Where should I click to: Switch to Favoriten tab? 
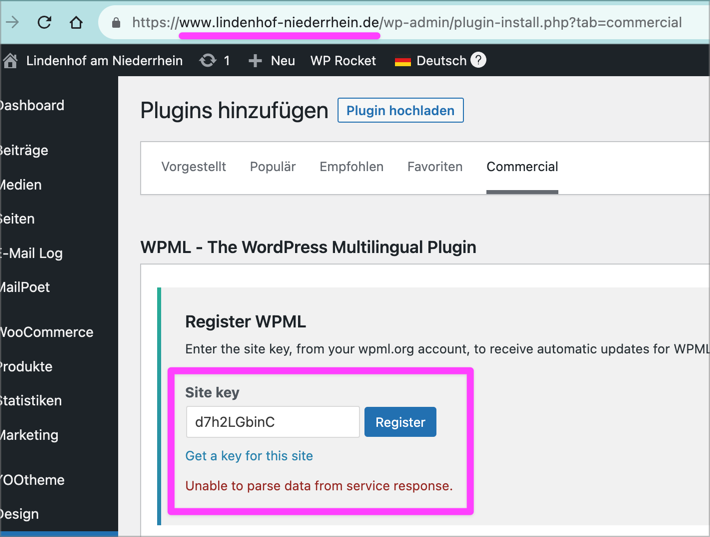pyautogui.click(x=435, y=167)
